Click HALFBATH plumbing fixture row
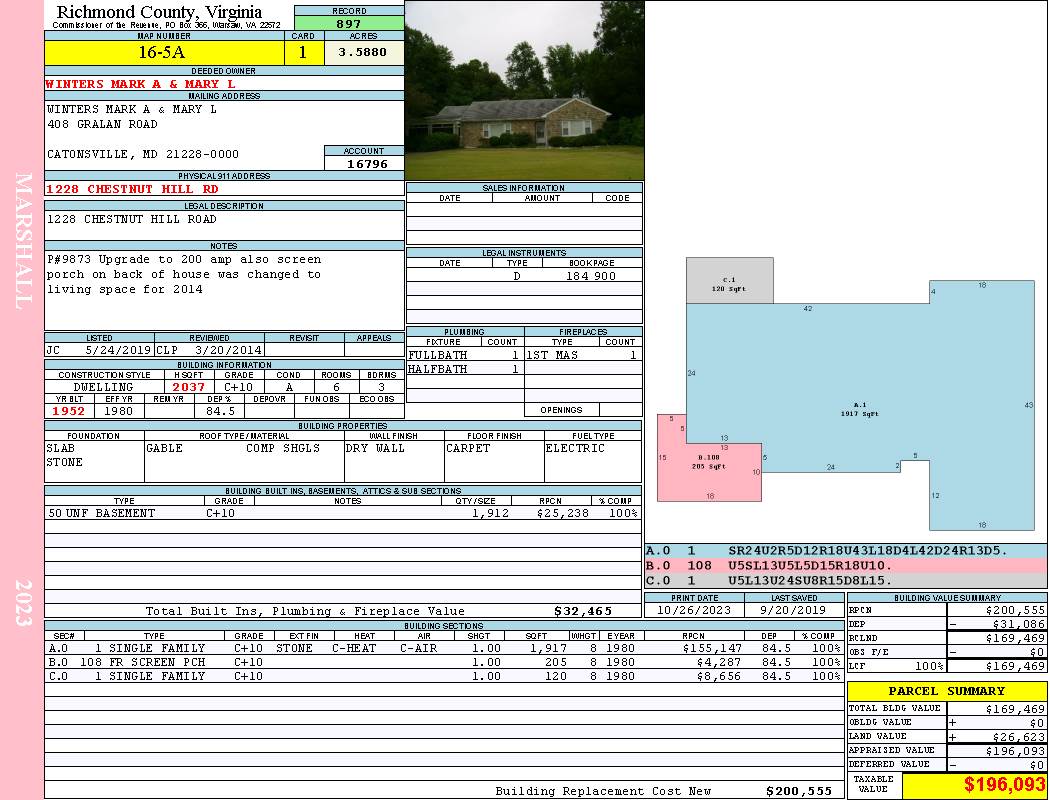Screen dimensions: 1050x800 [464, 369]
